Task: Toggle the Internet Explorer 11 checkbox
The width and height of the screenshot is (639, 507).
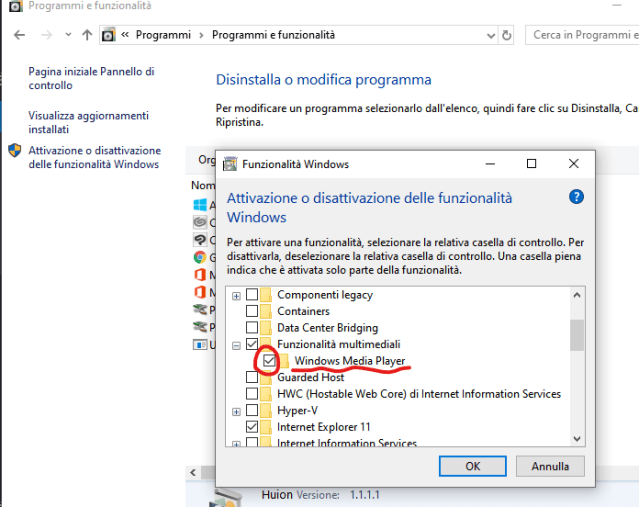Action: (252, 427)
